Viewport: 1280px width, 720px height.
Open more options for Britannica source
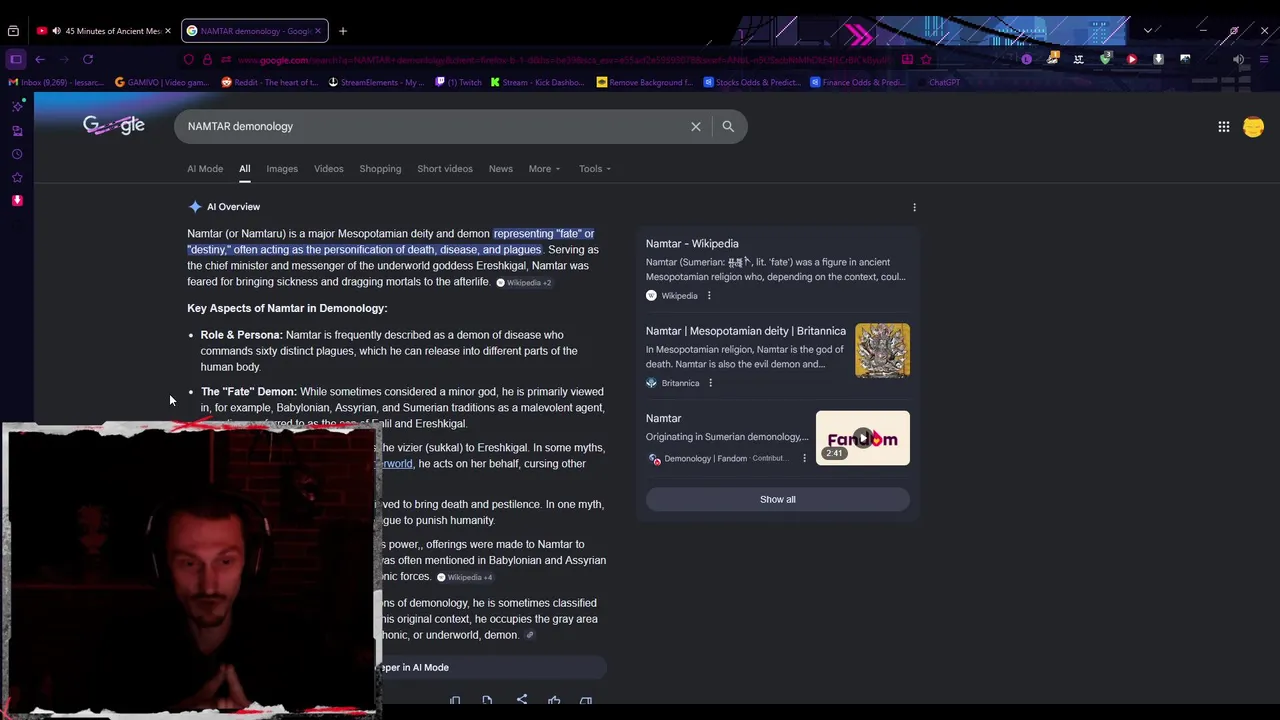click(710, 383)
